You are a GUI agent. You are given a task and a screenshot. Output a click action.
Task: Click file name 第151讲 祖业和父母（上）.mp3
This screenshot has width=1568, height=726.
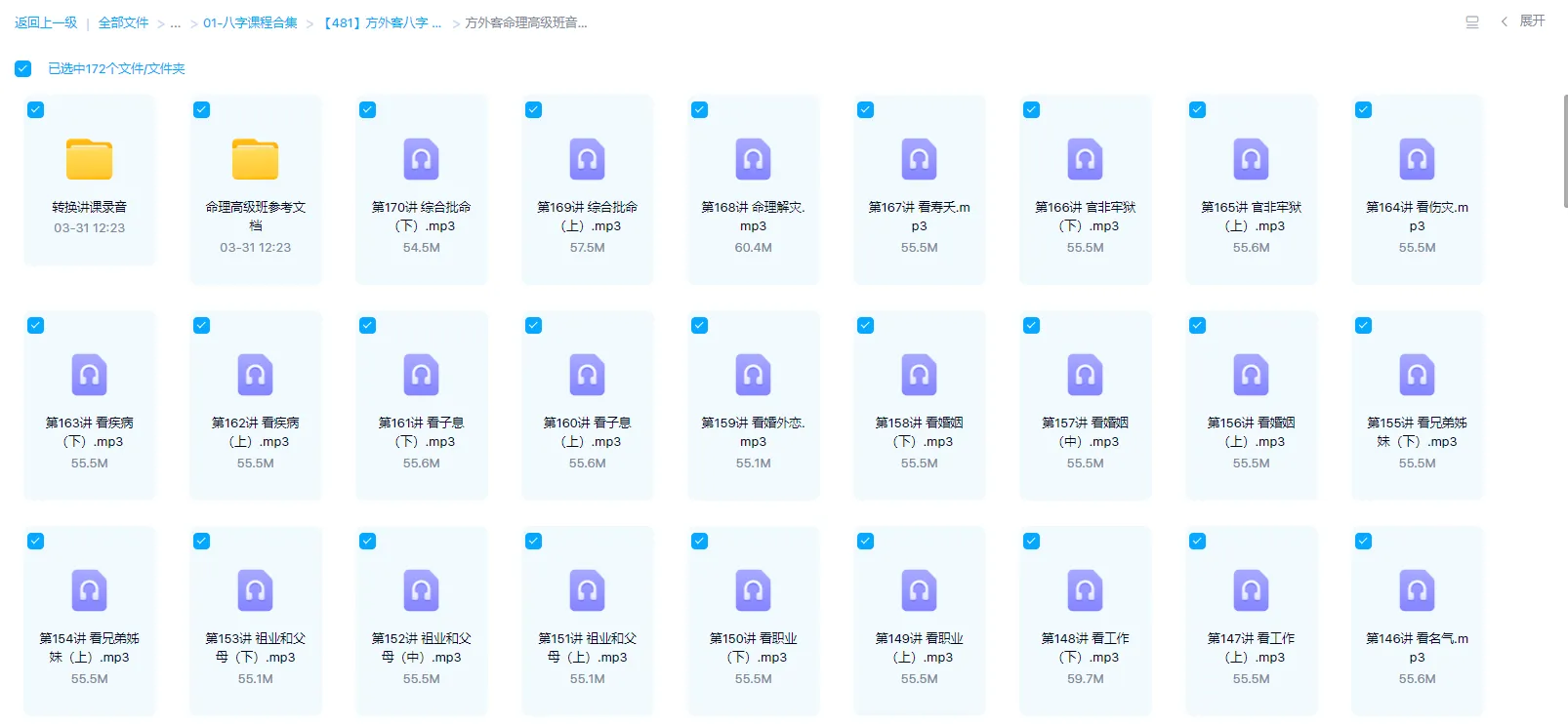pos(587,648)
